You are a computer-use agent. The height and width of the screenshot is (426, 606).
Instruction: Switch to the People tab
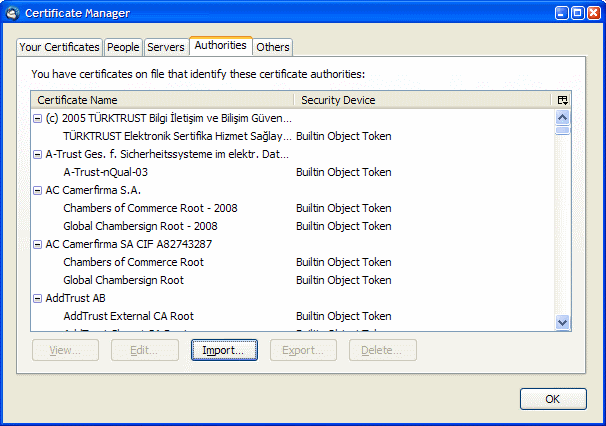123,47
